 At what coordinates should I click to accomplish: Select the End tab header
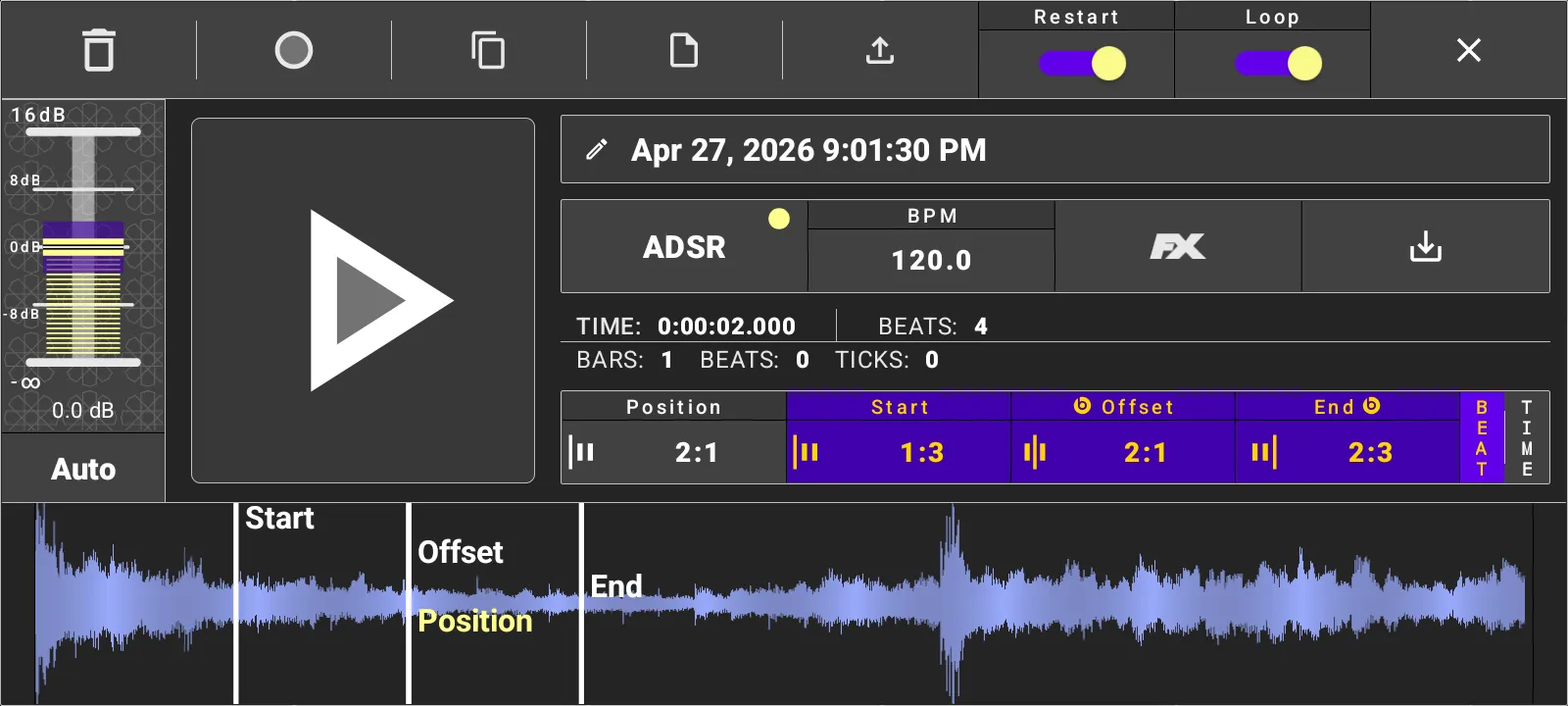click(1347, 407)
